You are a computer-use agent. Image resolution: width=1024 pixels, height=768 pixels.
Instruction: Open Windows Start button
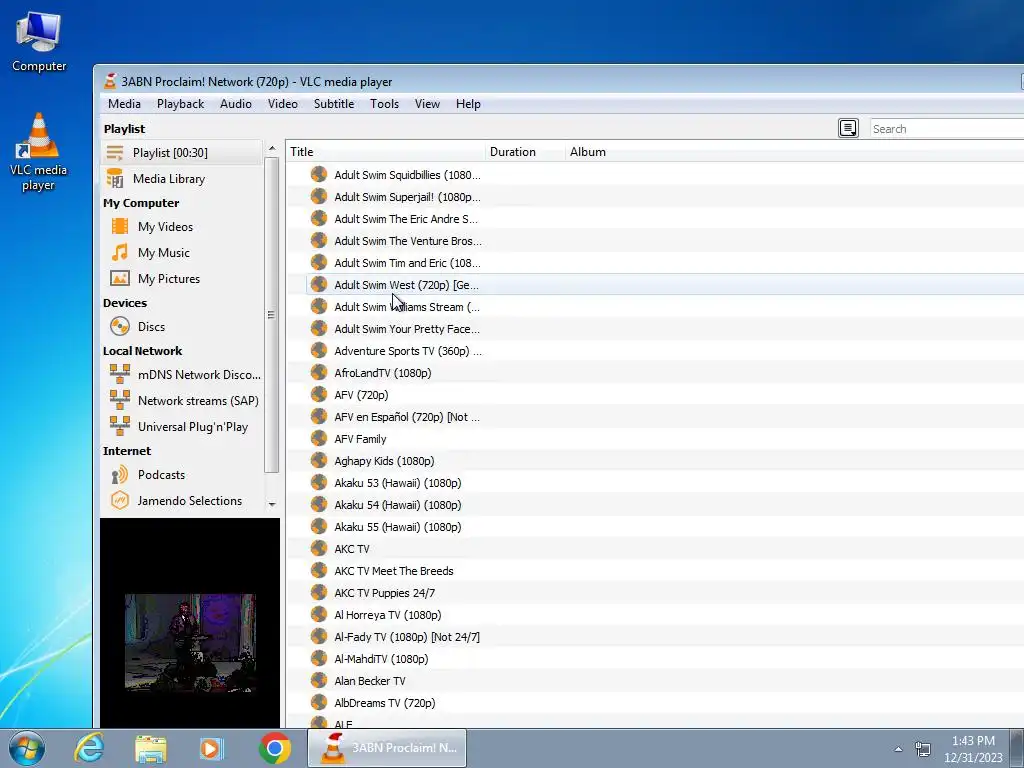[27, 748]
